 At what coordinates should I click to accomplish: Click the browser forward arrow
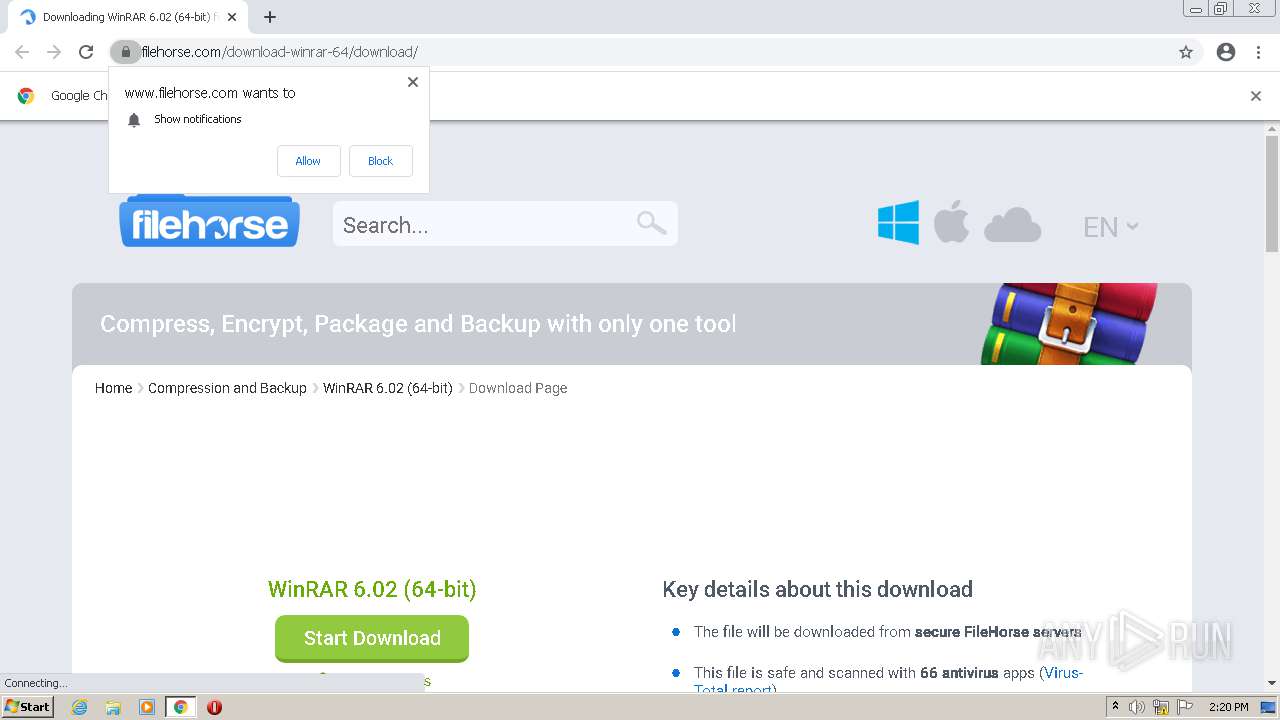pos(54,52)
